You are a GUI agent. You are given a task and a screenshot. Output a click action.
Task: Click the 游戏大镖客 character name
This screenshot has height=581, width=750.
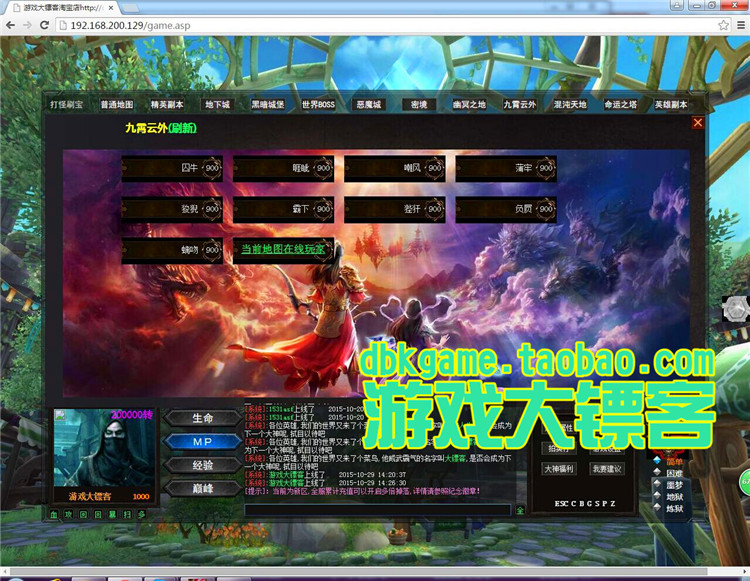point(90,496)
